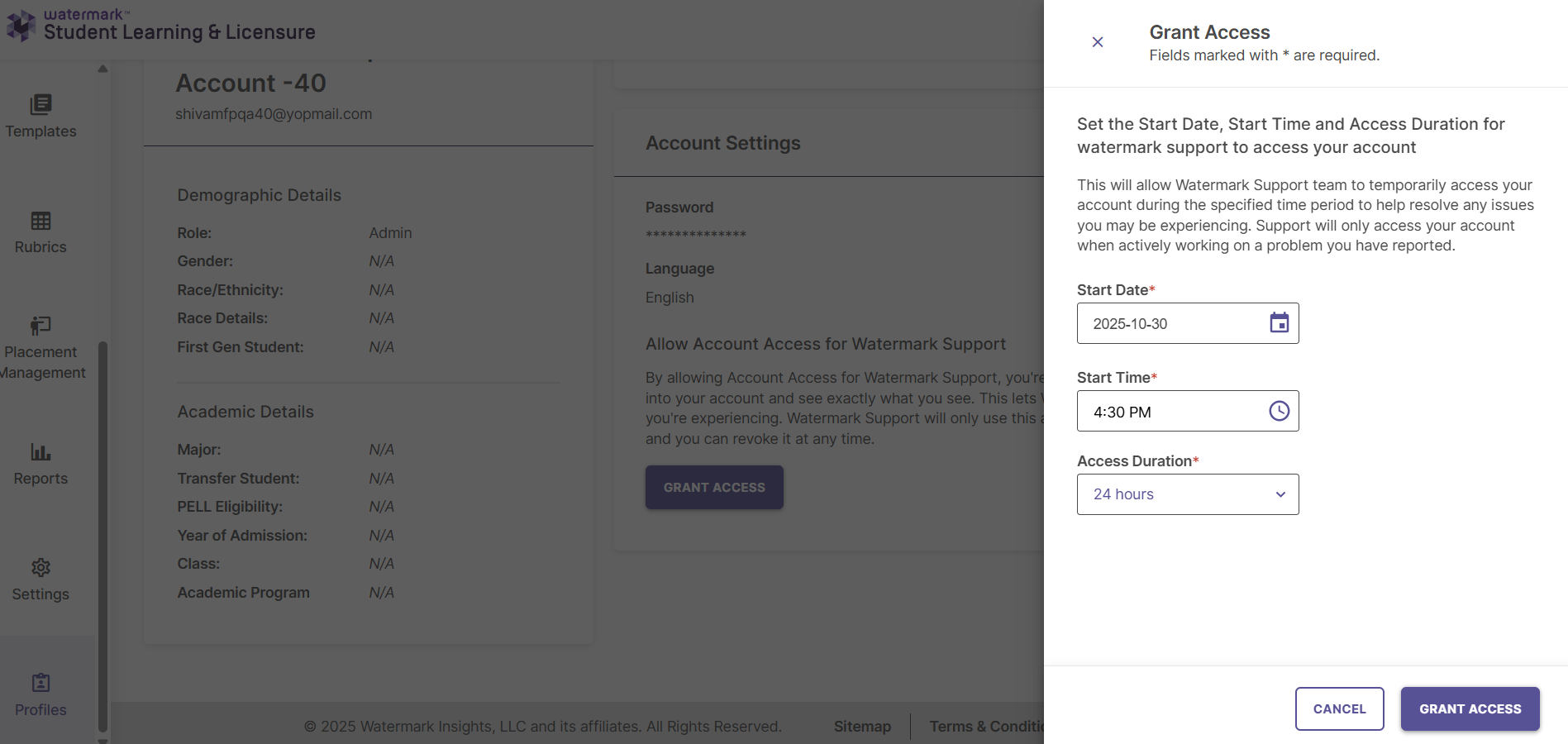
Task: Click the Grant Access panel title
Action: [x=1209, y=32]
